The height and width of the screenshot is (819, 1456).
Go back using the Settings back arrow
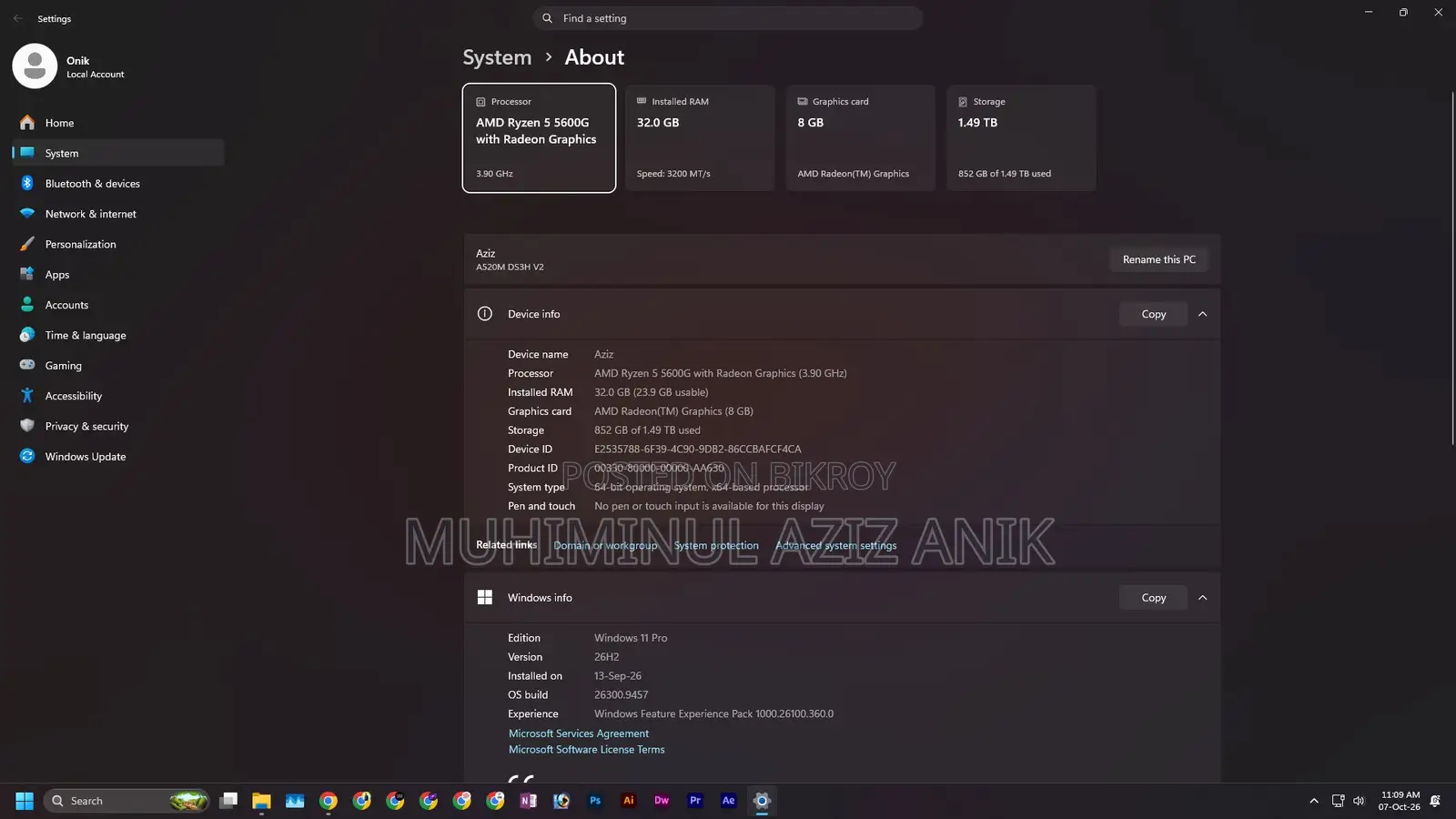pyautogui.click(x=17, y=18)
